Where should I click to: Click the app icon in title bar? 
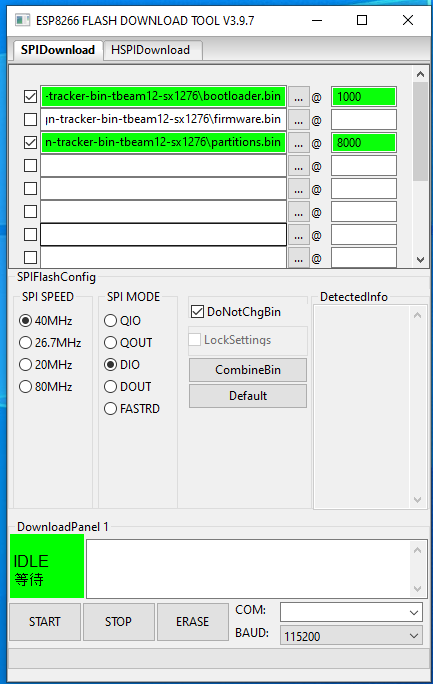[x=22, y=20]
